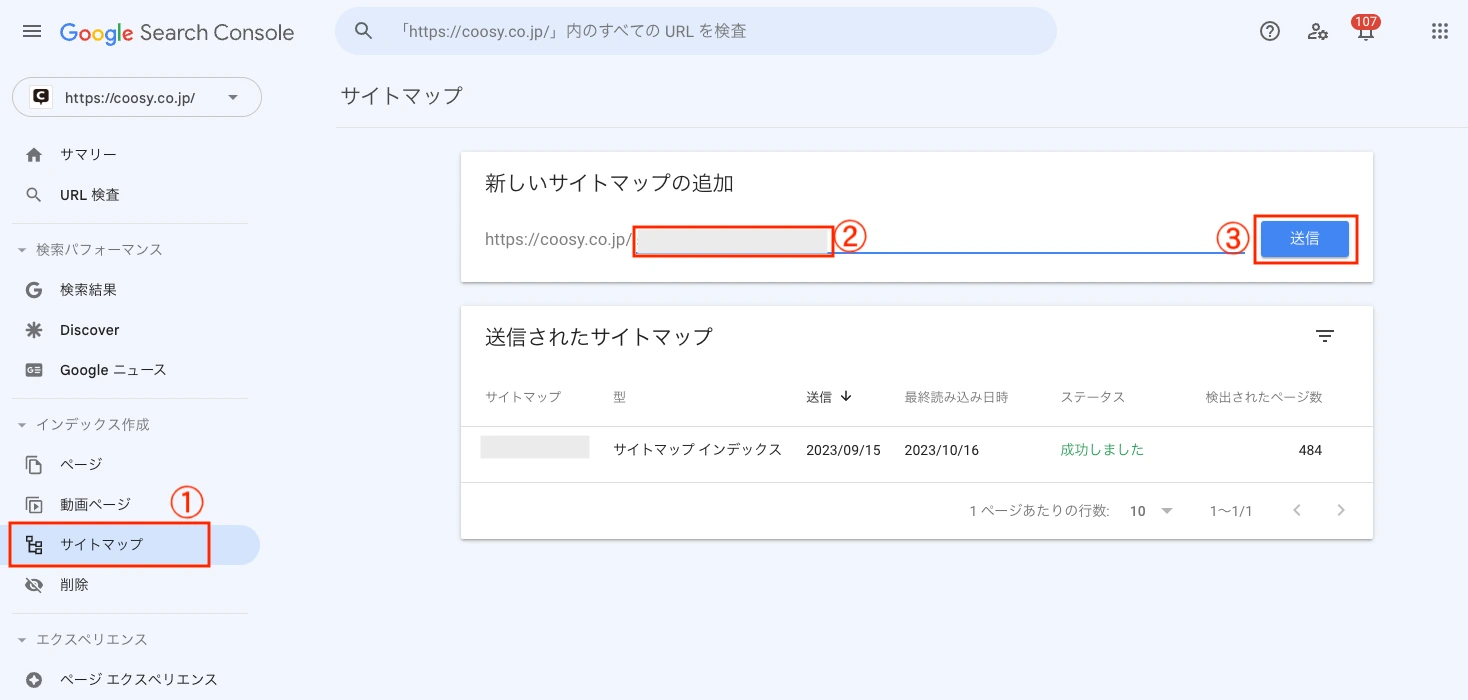
Task: Go to previous page of sitemaps
Action: click(1297, 510)
